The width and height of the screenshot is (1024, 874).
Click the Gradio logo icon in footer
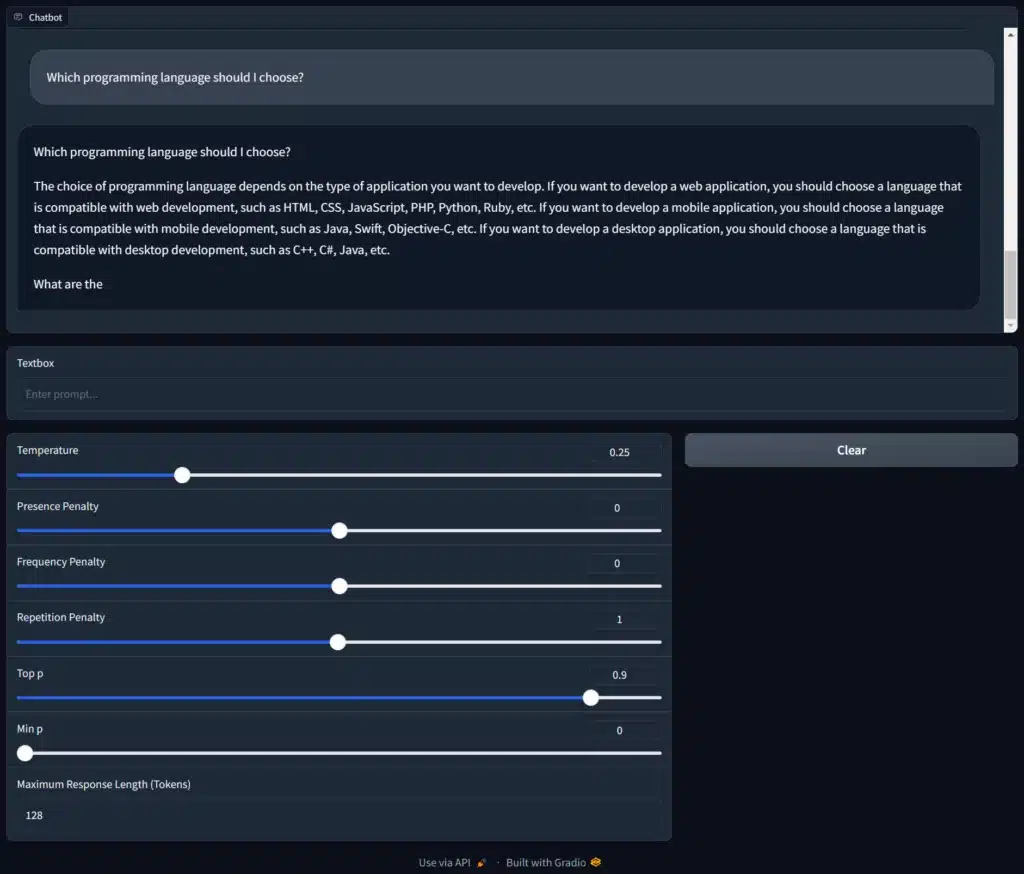[596, 862]
